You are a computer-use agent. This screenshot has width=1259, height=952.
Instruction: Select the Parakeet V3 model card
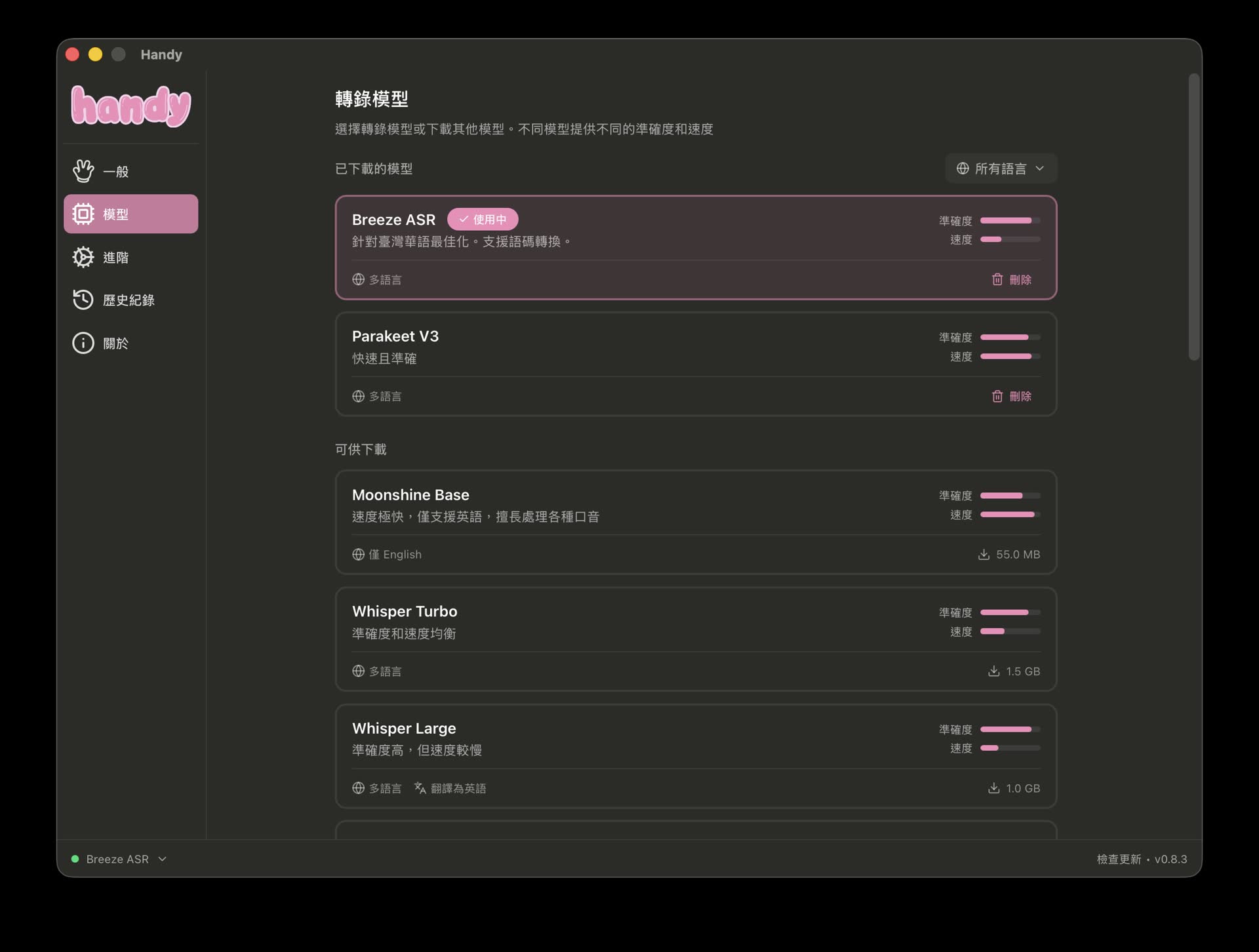click(x=696, y=364)
